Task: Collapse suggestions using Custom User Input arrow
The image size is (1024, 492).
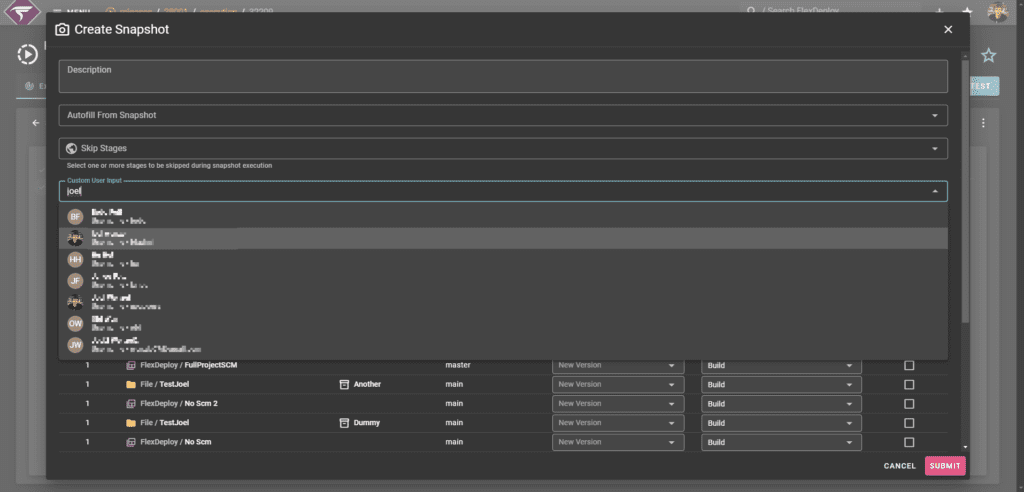Action: coord(935,191)
